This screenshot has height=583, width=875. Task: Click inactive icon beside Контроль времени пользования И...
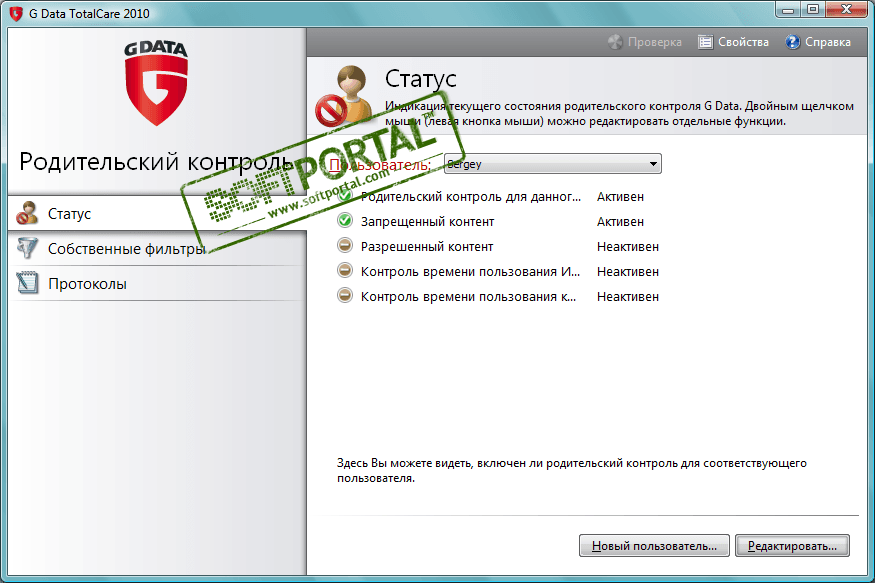(x=345, y=271)
